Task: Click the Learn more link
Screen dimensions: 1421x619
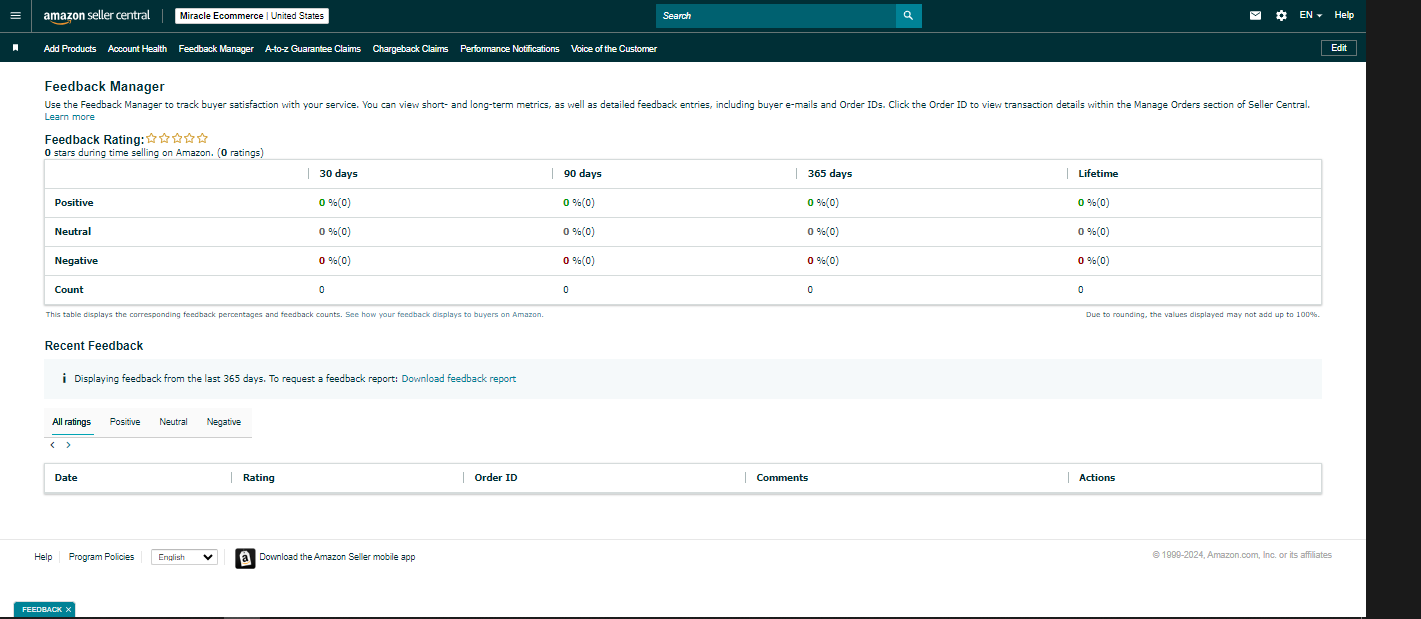Action: coord(70,117)
